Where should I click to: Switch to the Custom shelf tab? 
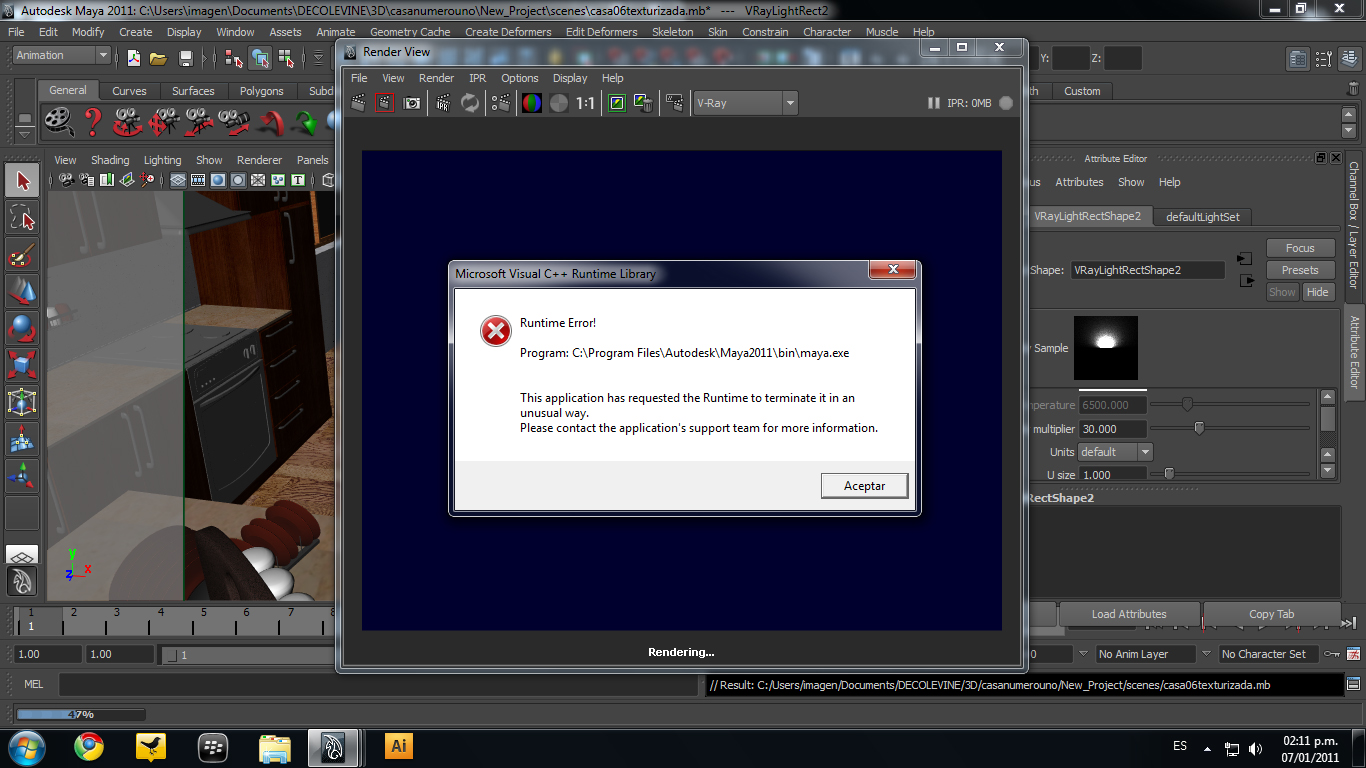[1082, 91]
